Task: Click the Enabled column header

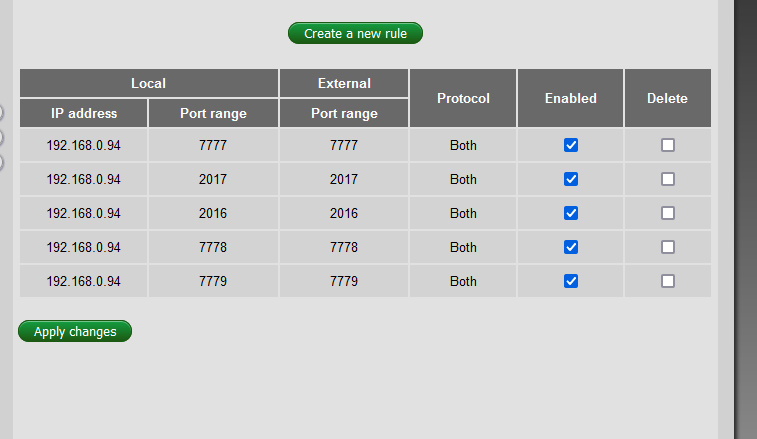Action: (x=571, y=98)
